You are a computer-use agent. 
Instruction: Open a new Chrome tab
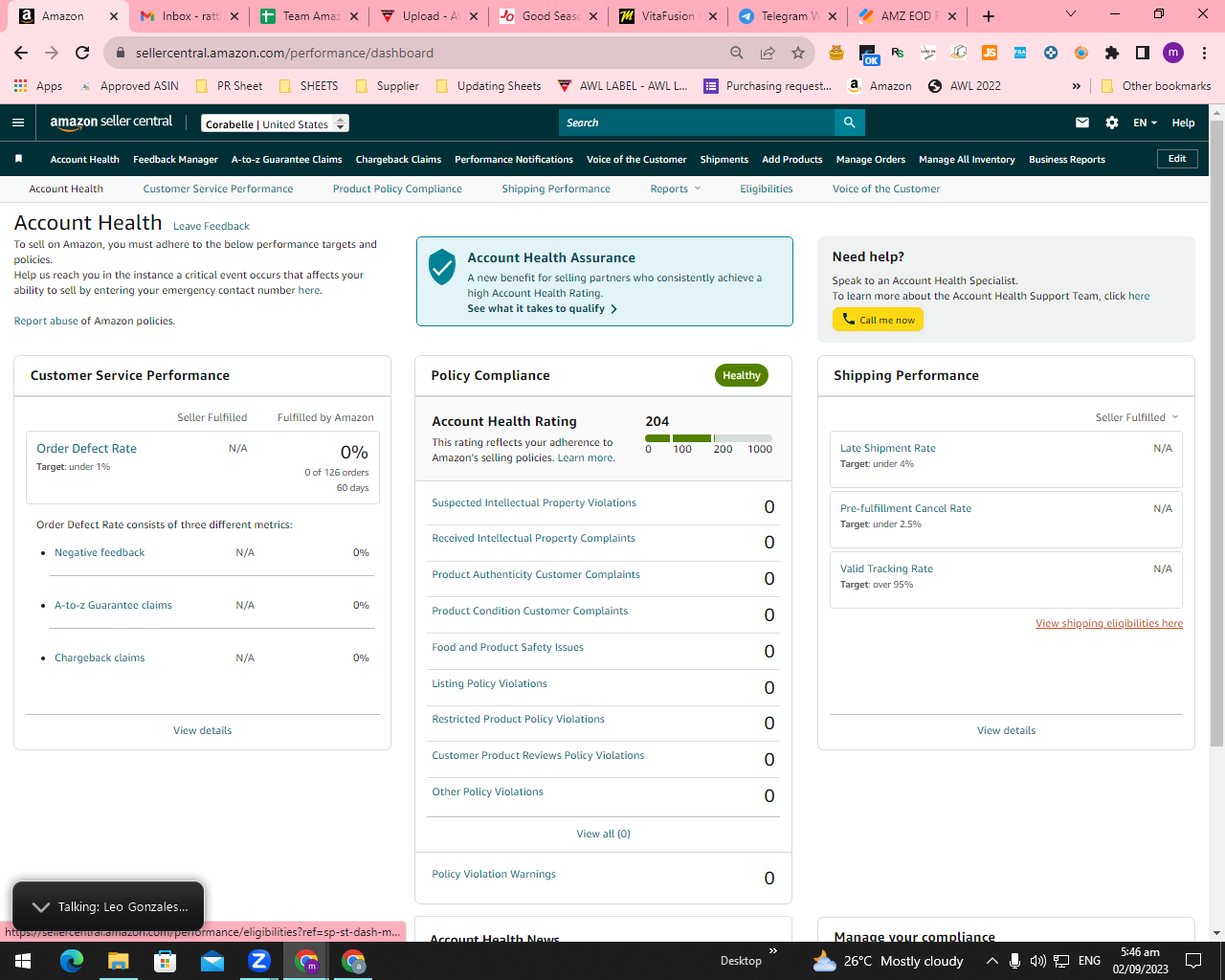(x=989, y=16)
